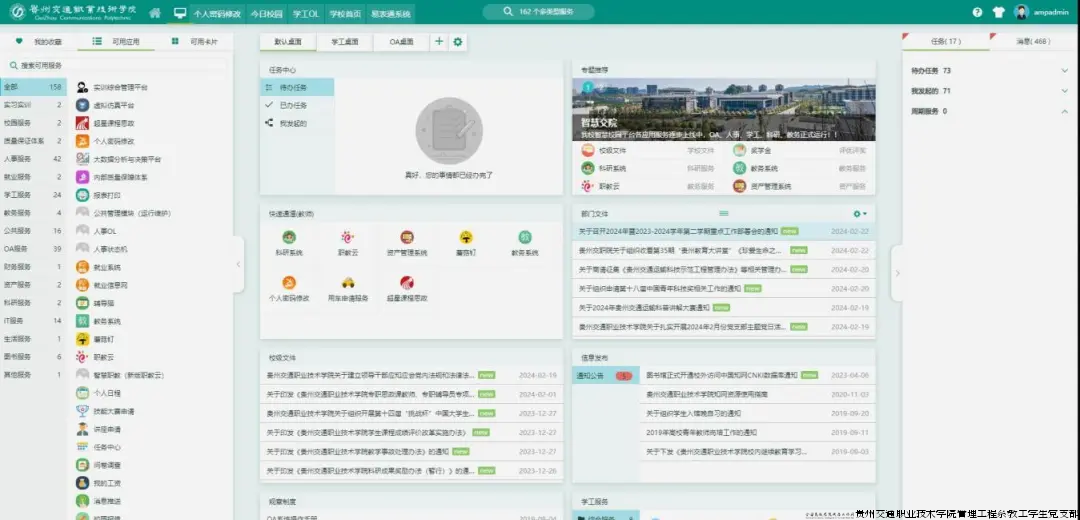Switch to the 消息(468) tab

1033,42
